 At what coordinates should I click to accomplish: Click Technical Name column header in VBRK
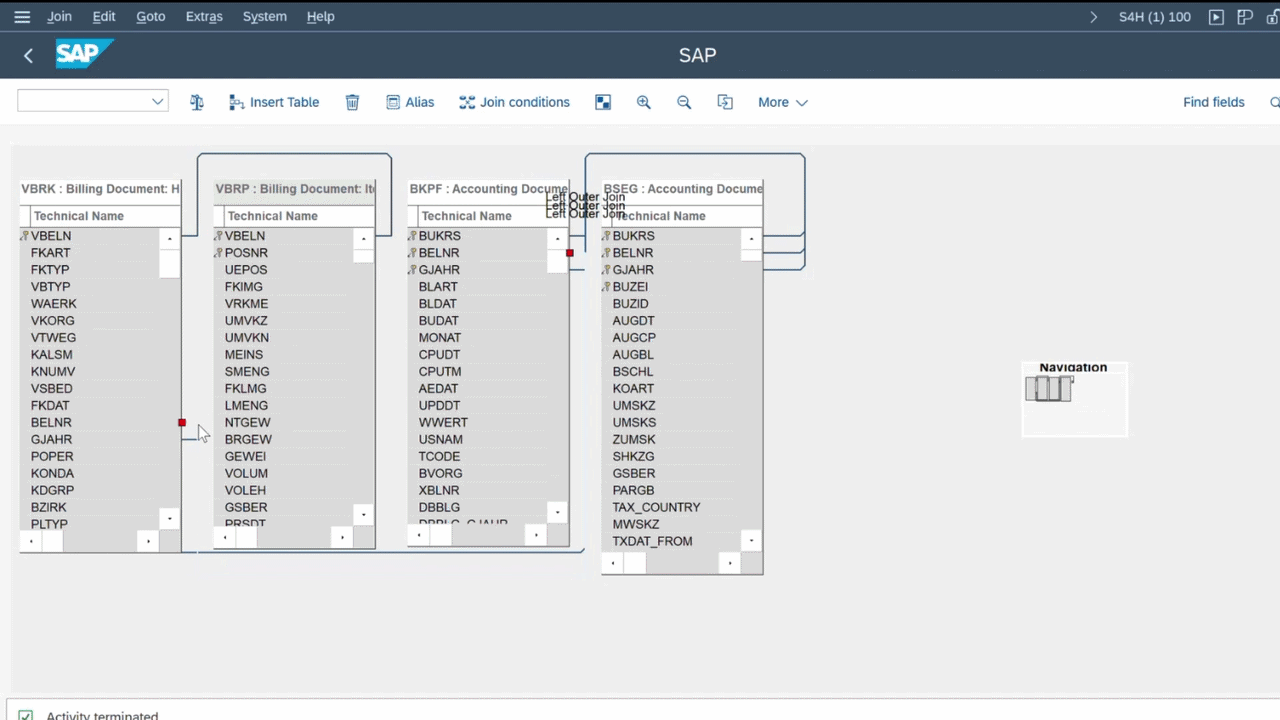click(79, 216)
